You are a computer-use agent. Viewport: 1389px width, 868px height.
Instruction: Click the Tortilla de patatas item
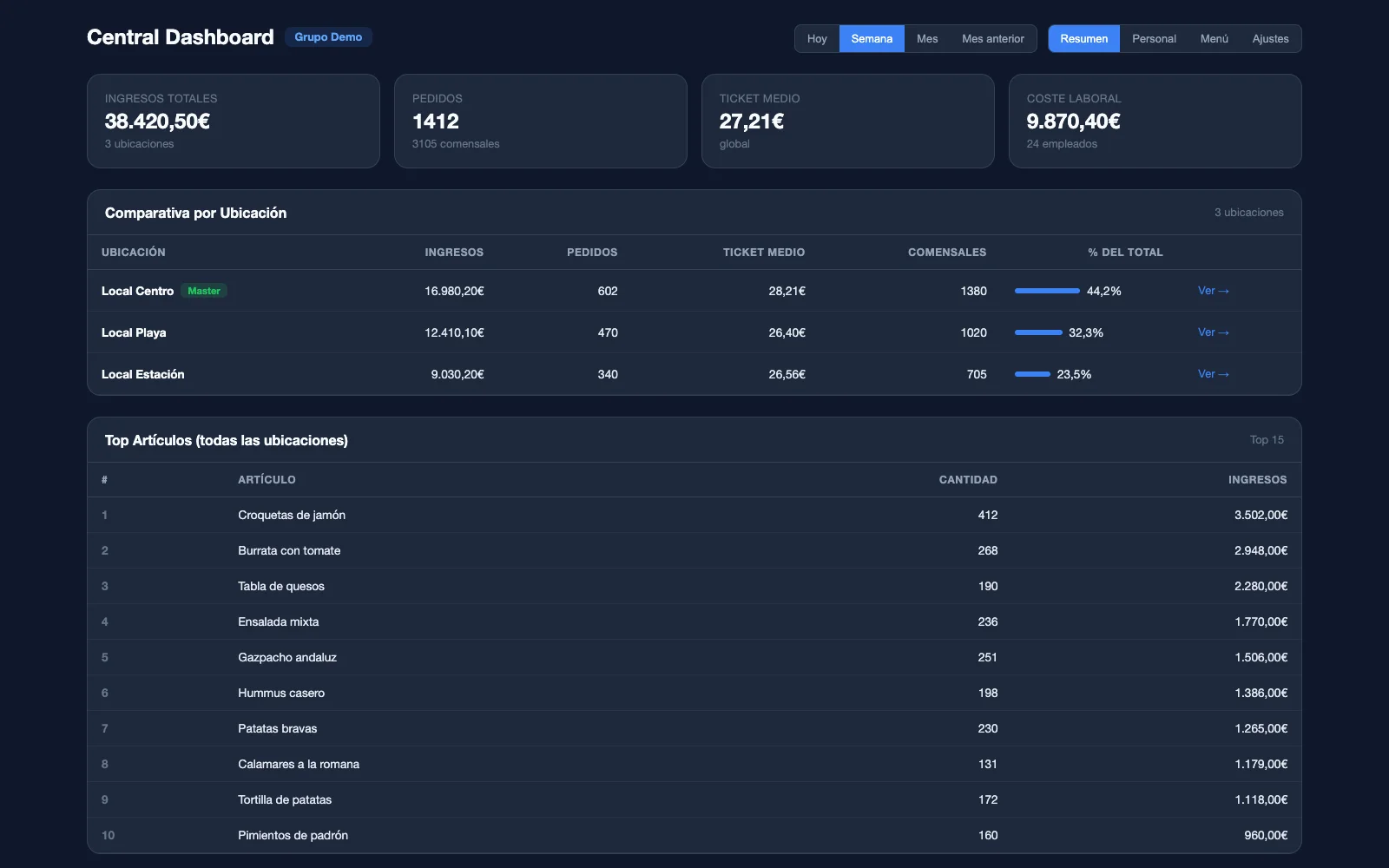point(285,799)
